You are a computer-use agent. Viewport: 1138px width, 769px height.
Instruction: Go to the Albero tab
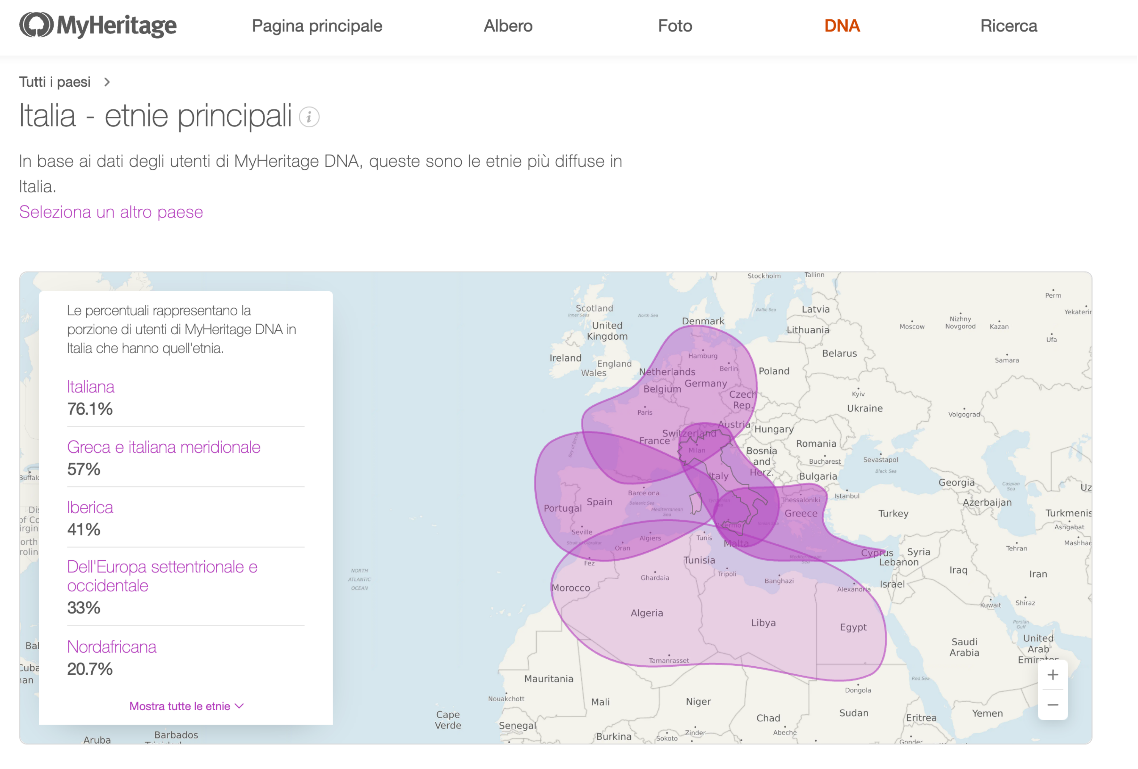point(508,26)
